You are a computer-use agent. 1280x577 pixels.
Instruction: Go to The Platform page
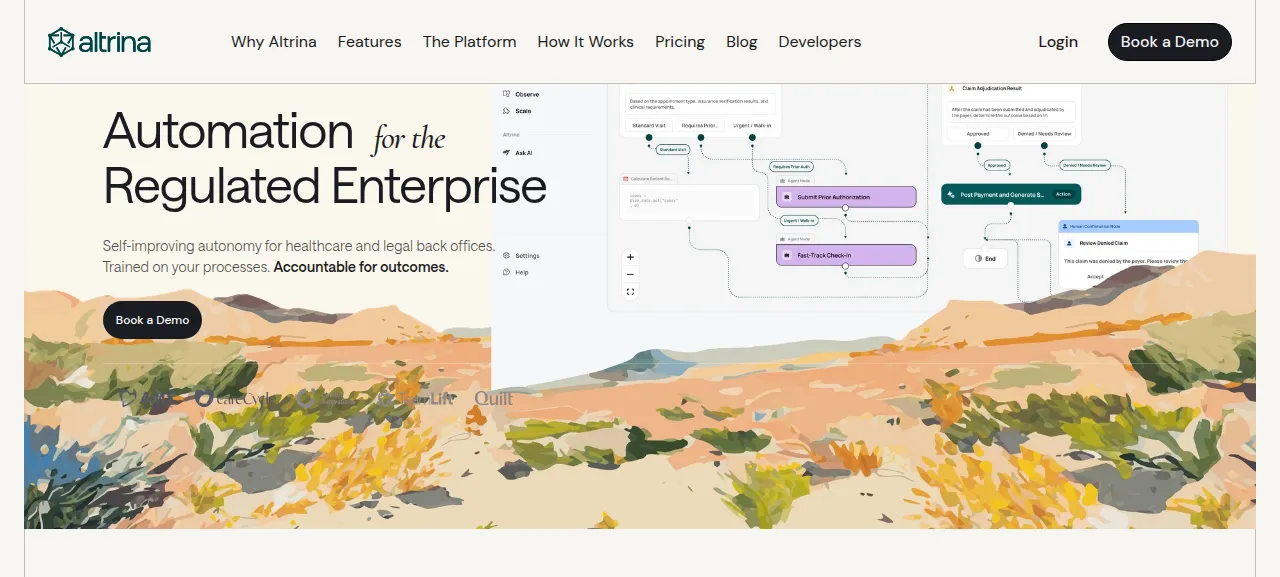pos(470,42)
